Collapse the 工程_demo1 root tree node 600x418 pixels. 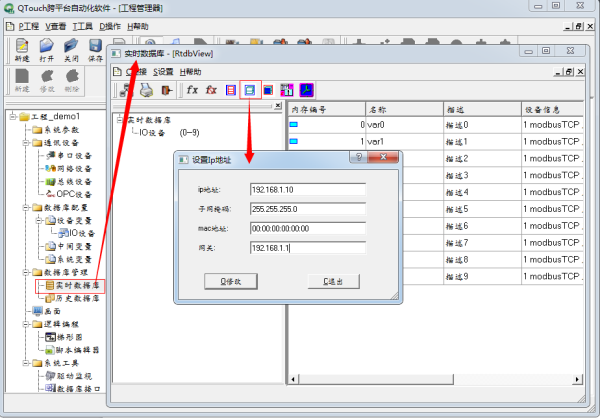10,116
